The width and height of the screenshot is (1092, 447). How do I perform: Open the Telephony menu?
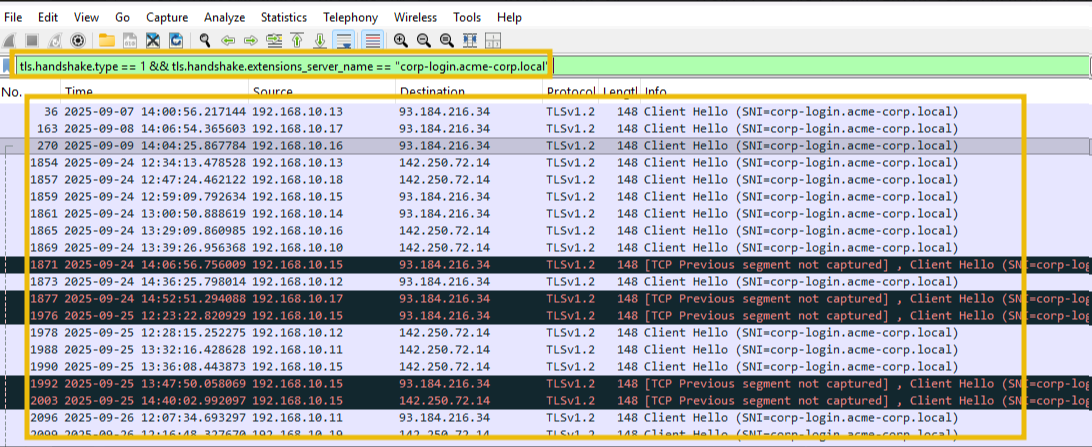click(x=350, y=18)
